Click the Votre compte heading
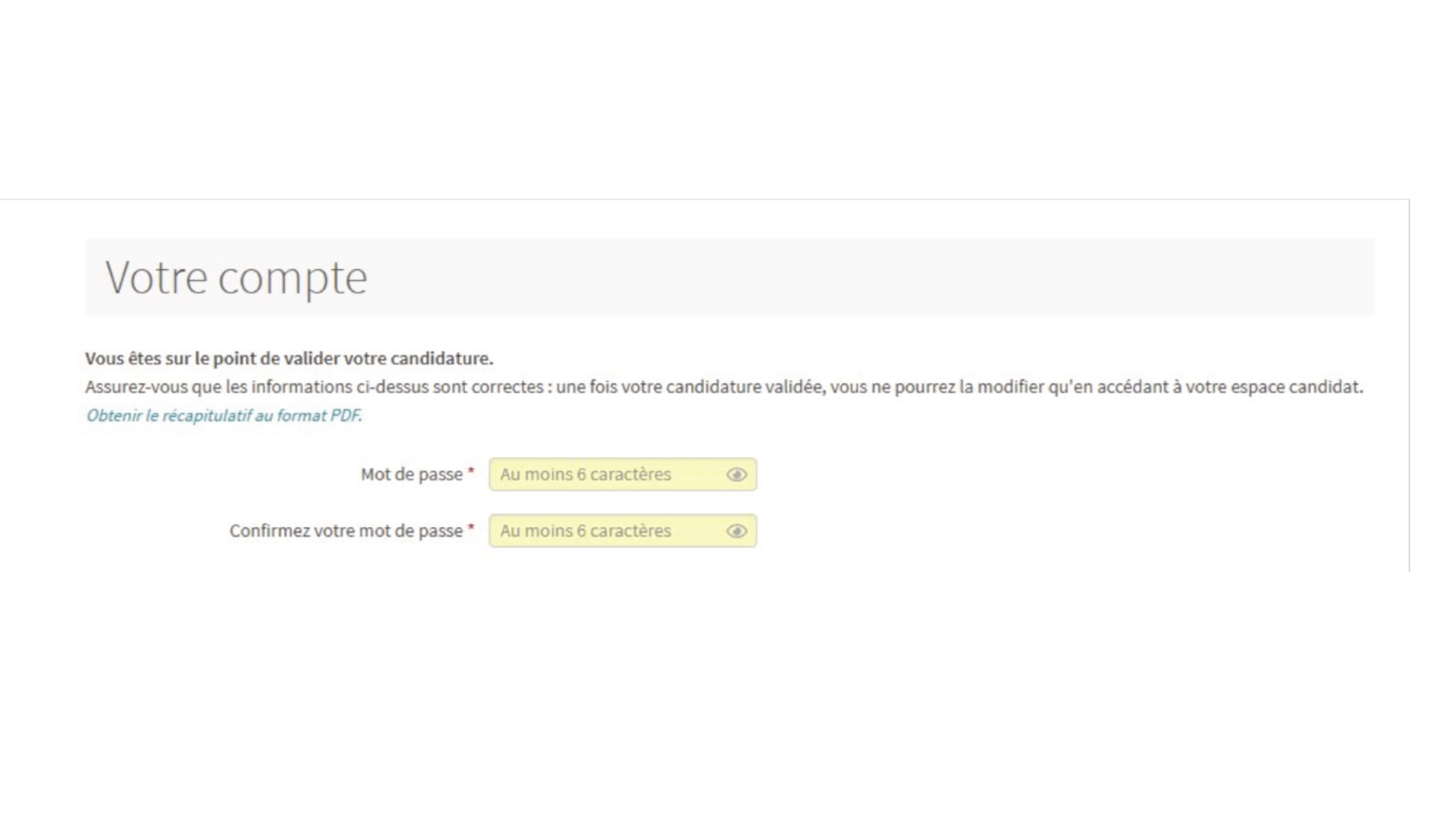 click(236, 278)
